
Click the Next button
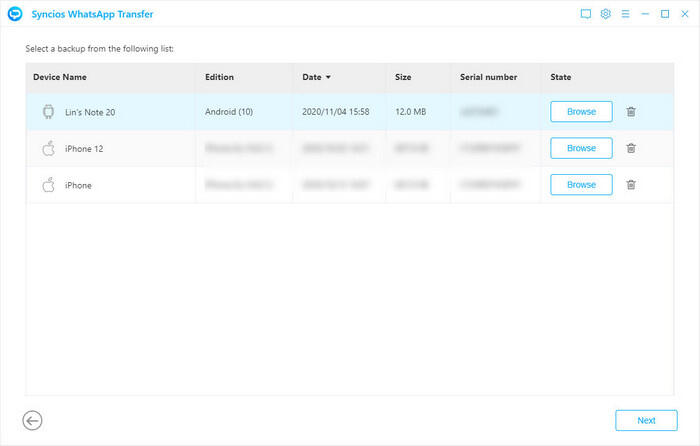[x=646, y=420]
